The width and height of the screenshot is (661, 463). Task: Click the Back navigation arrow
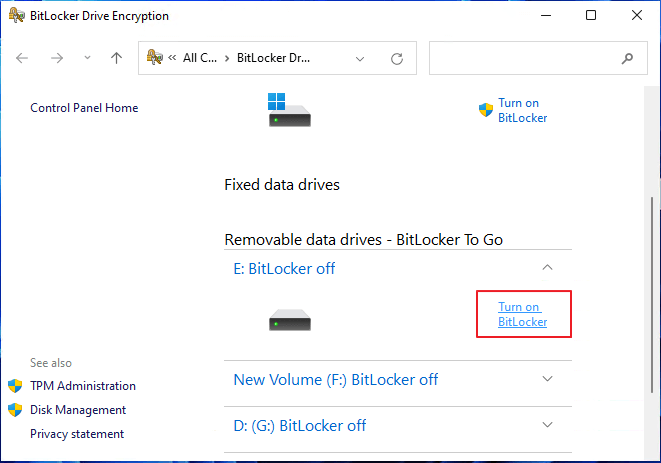[x=22, y=58]
